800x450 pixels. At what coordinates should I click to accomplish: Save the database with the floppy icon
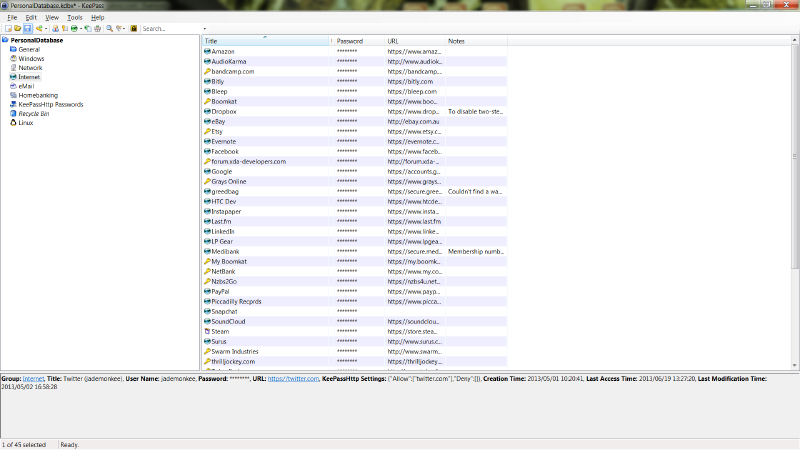[x=28, y=29]
